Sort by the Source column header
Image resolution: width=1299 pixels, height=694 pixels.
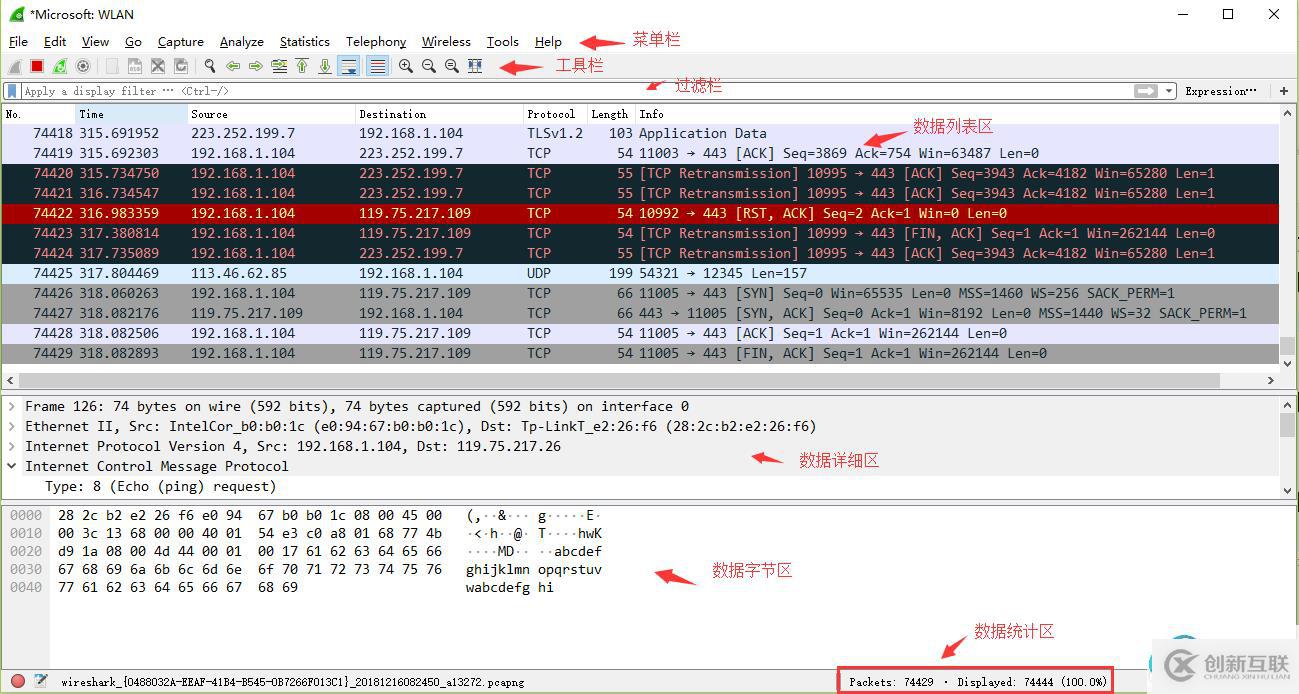pos(272,114)
